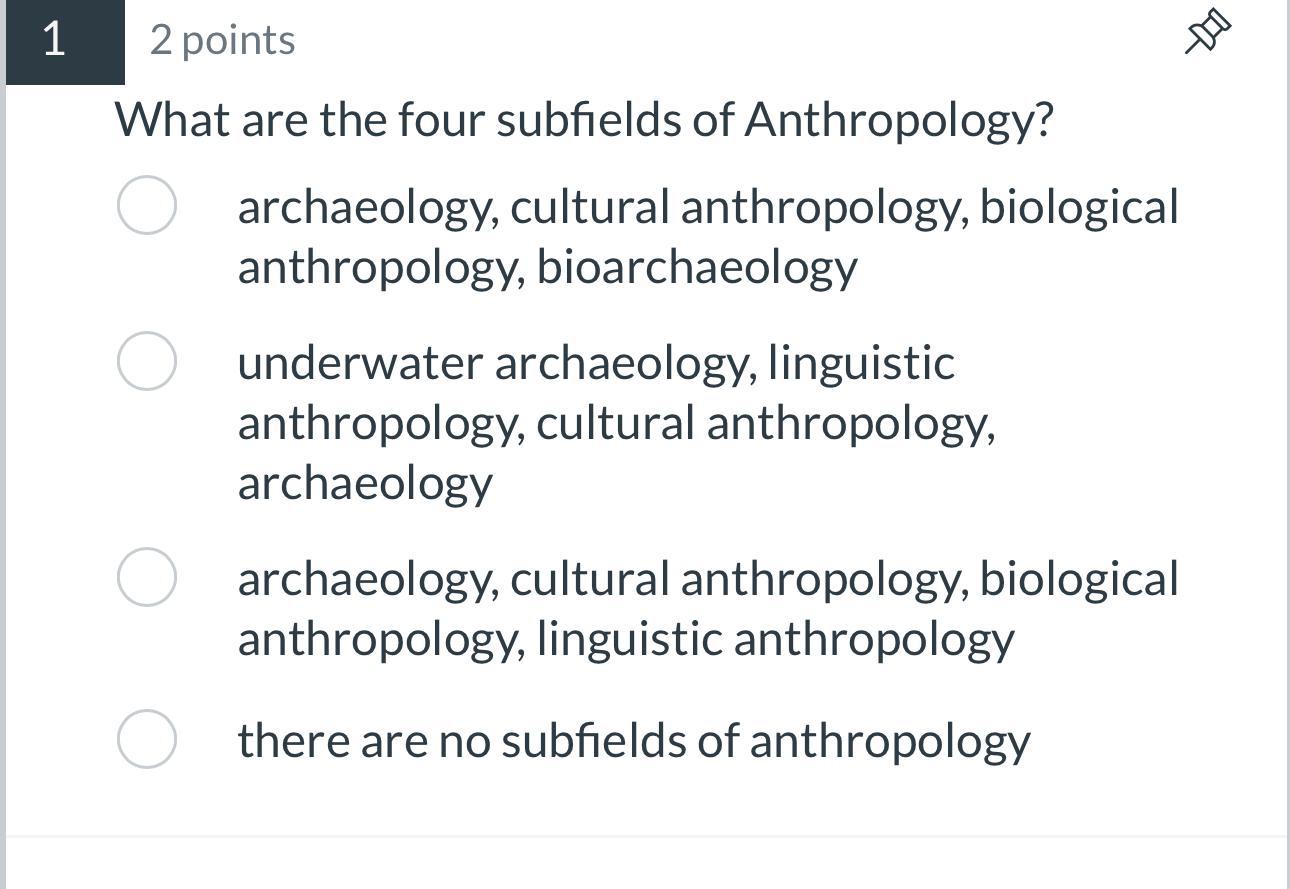
Task: Click the question text about four subfields
Action: pyautogui.click(x=583, y=118)
